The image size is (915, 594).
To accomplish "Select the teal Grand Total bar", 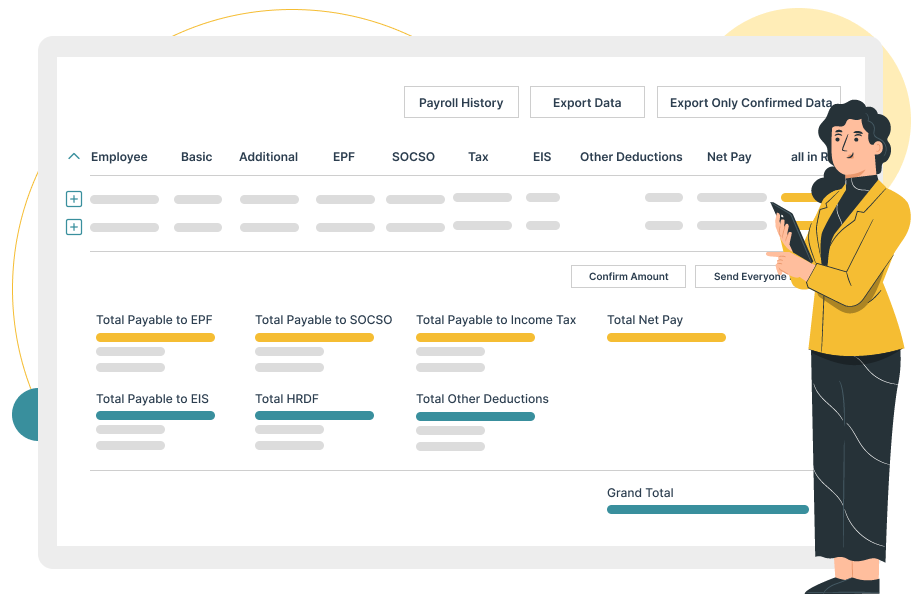I will click(x=707, y=510).
